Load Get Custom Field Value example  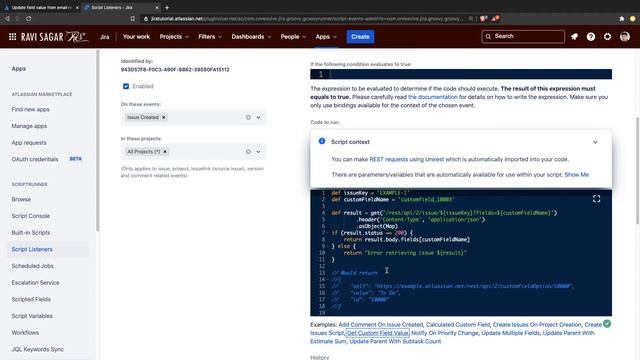[378, 333]
